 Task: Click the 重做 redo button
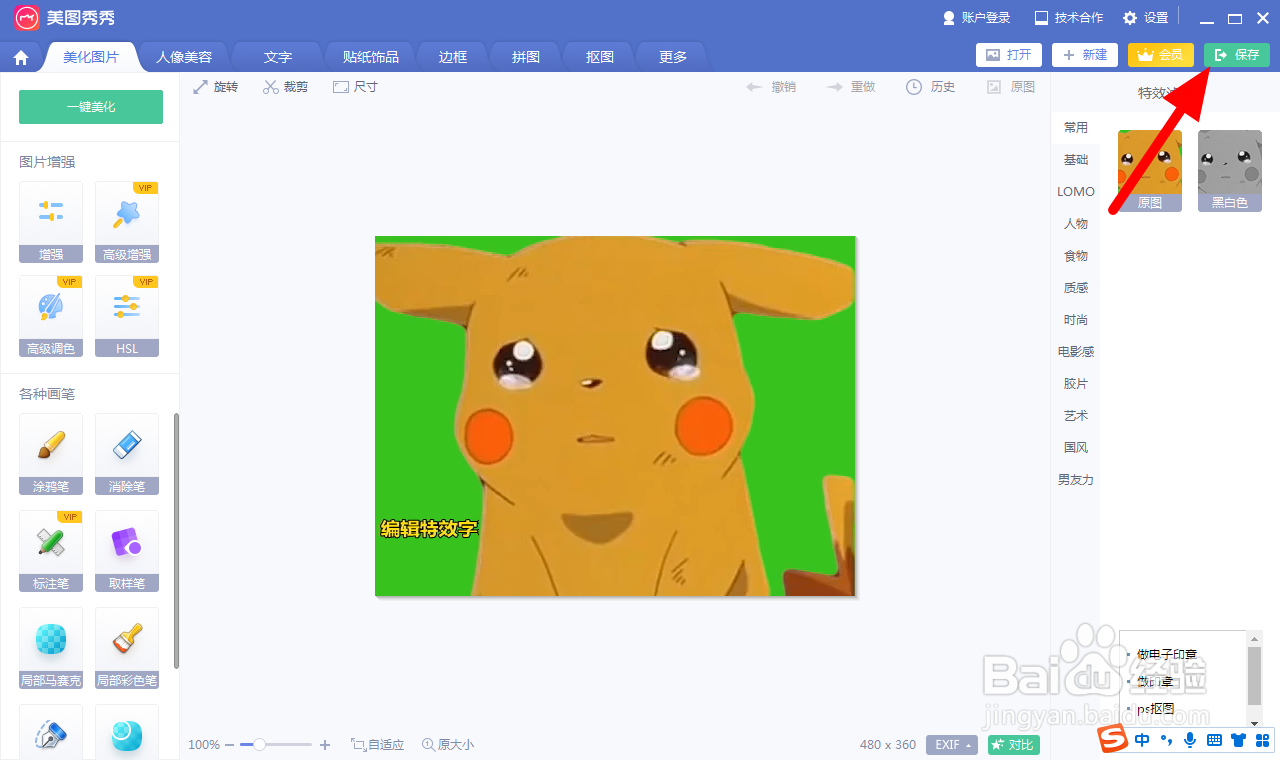click(x=851, y=87)
